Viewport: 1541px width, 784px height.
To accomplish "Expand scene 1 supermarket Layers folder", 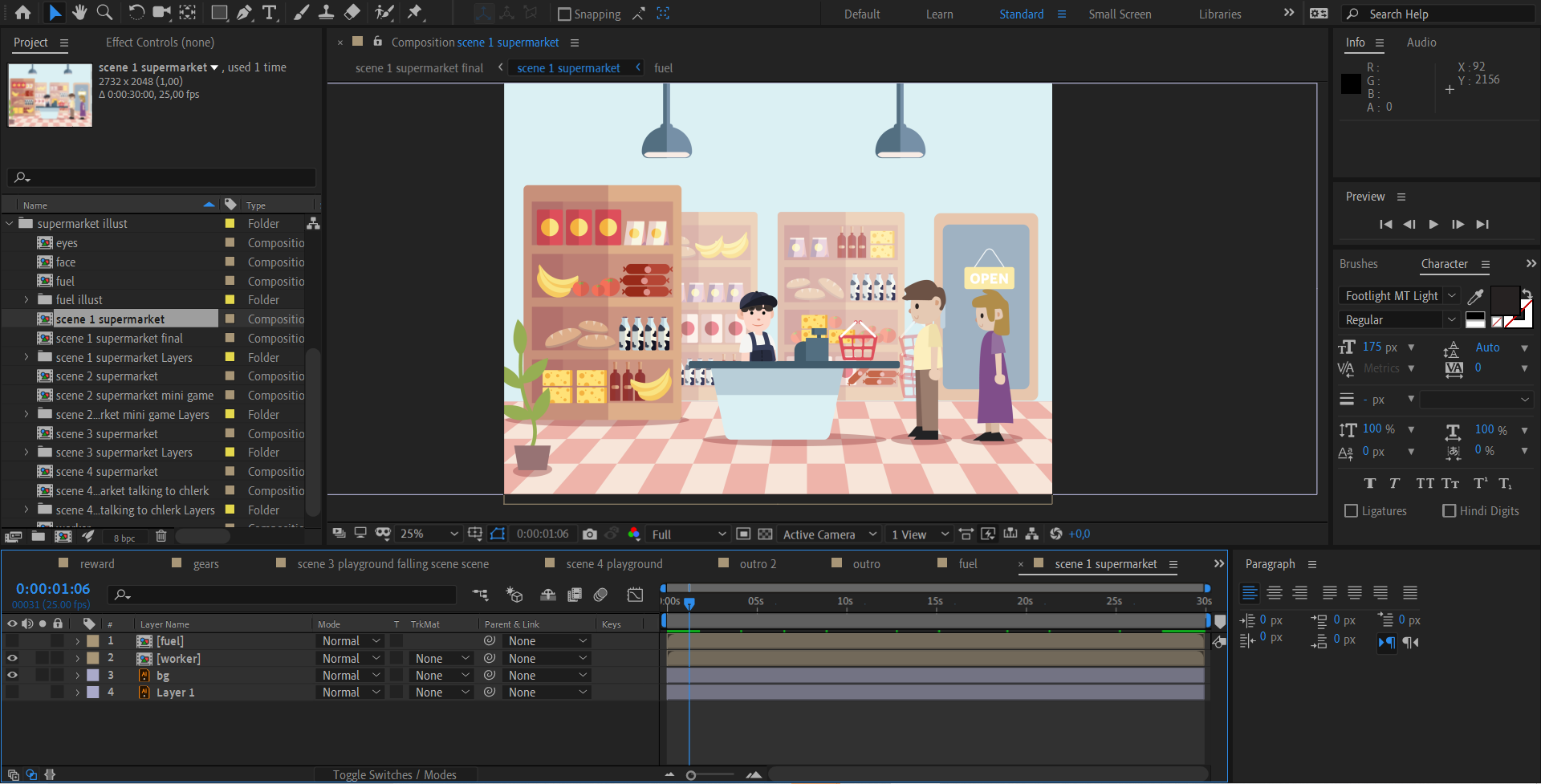I will [26, 357].
